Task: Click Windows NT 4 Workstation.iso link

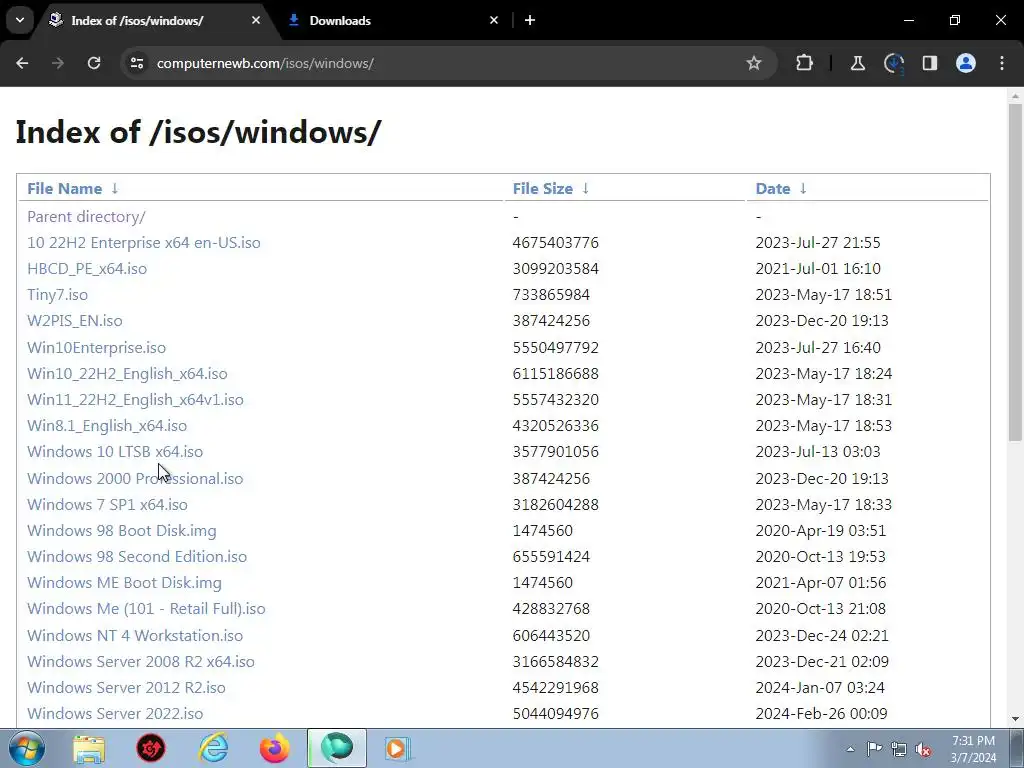Action: (x=135, y=635)
